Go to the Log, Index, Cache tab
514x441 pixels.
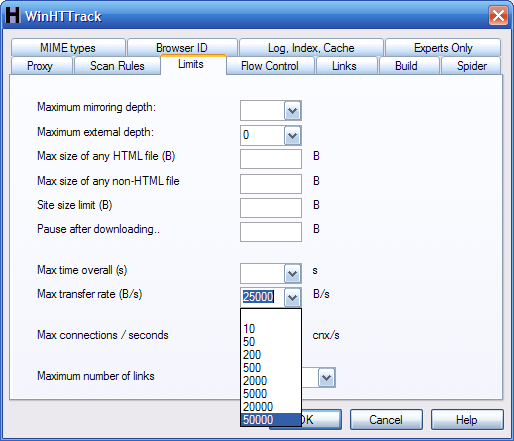[x=311, y=48]
